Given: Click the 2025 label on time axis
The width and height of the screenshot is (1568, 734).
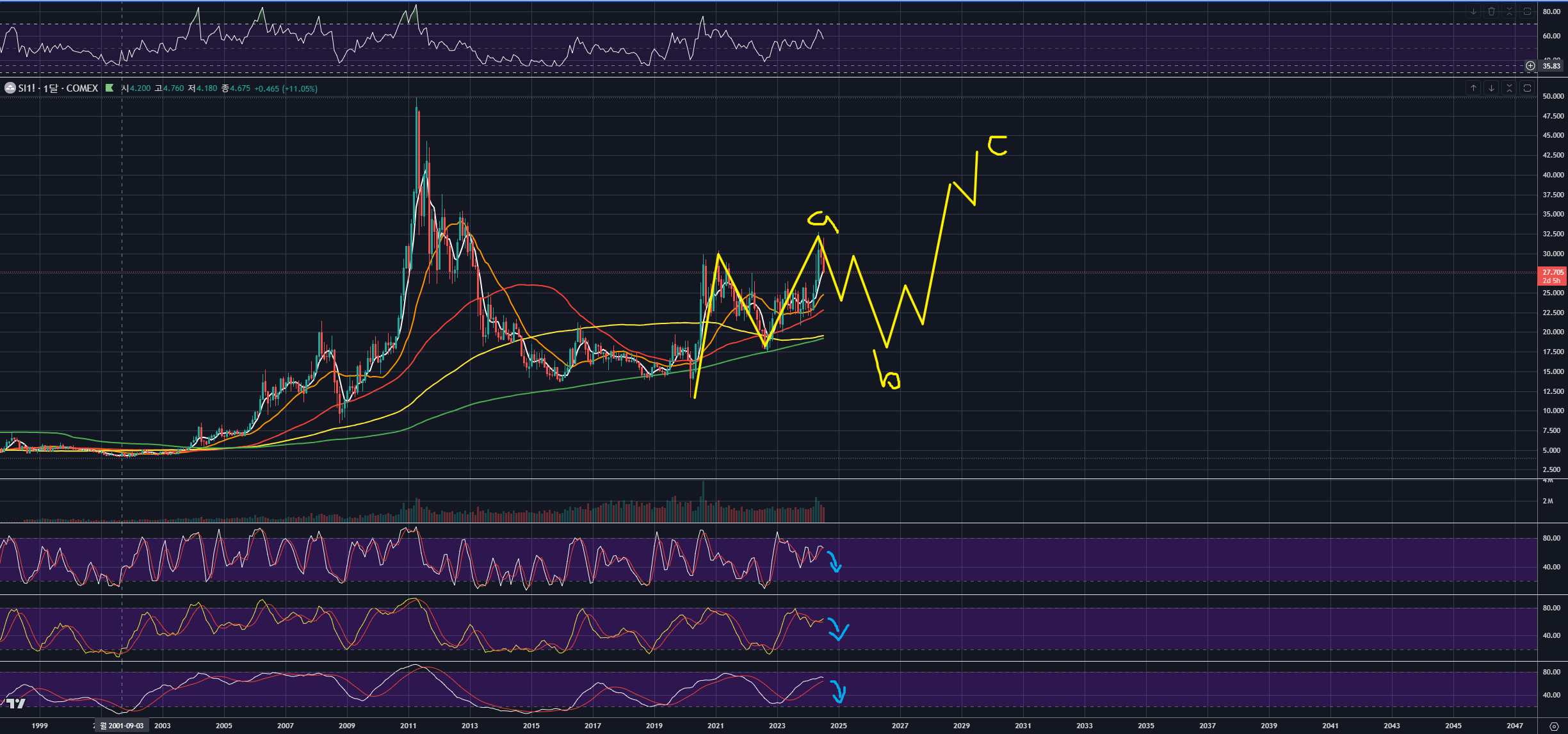Looking at the screenshot, I should pos(838,726).
